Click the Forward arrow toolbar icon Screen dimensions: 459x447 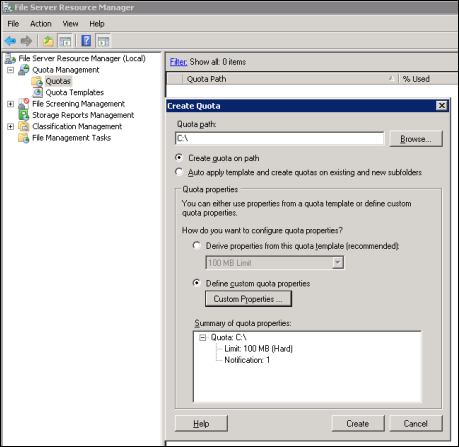pos(26,41)
